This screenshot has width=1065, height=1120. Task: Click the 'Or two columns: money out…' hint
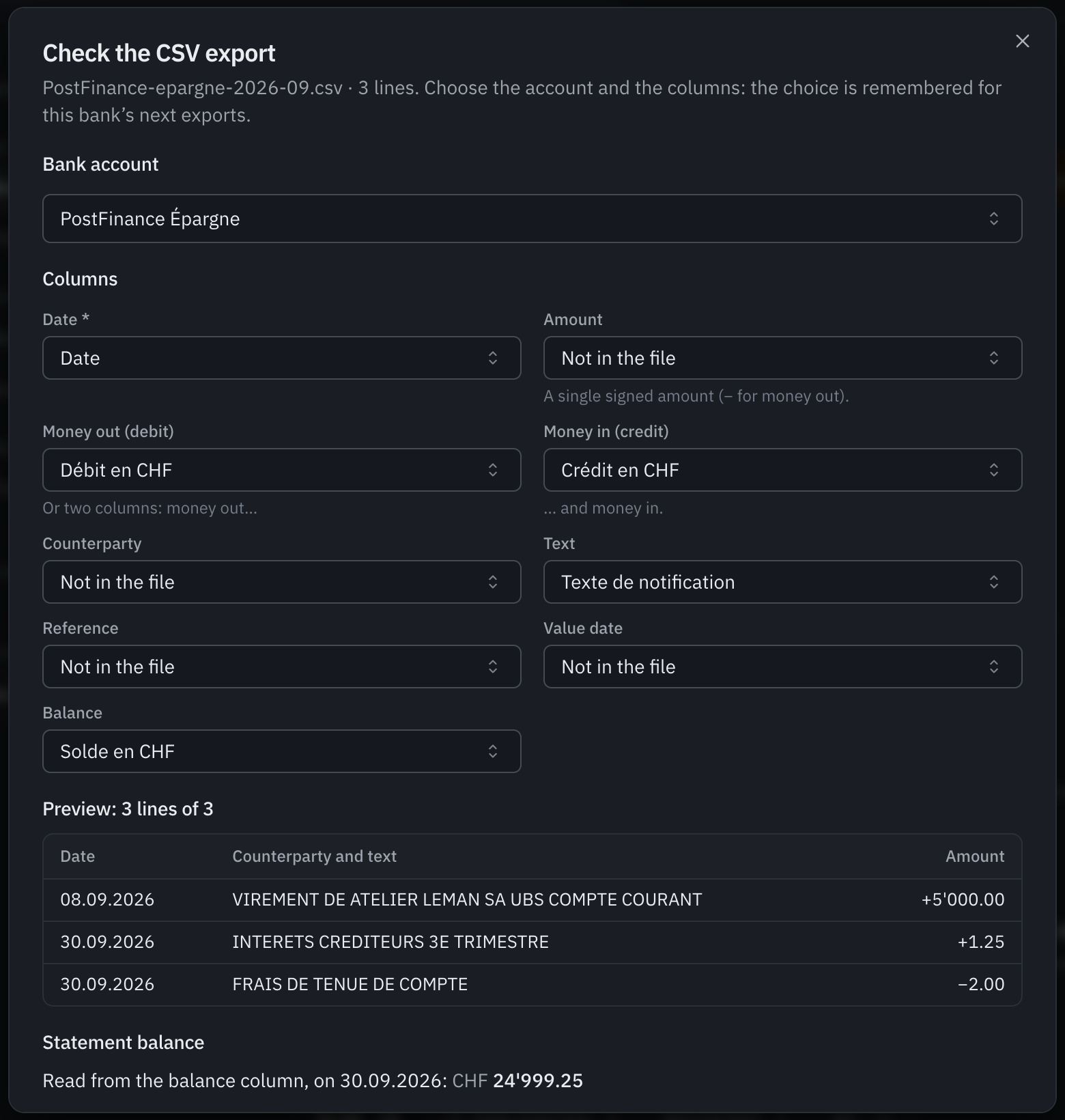[150, 508]
